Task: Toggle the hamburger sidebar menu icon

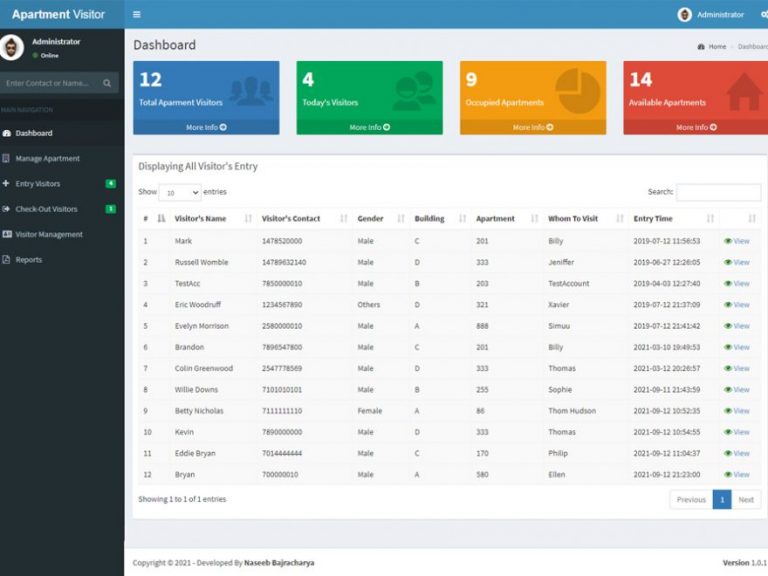Action: pyautogui.click(x=137, y=14)
